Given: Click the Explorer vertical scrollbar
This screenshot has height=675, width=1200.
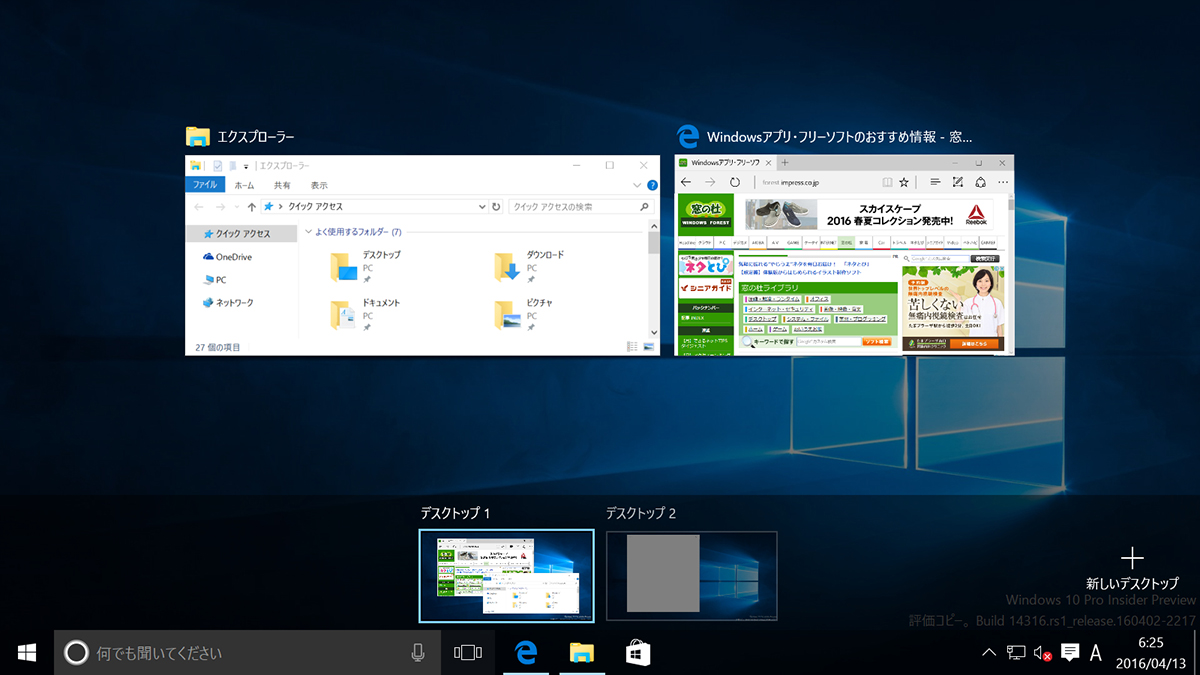Looking at the screenshot, I should [x=653, y=282].
